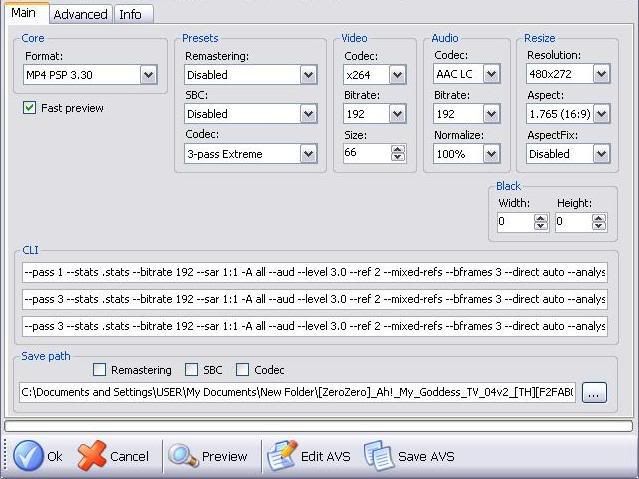The height and width of the screenshot is (479, 639).
Task: Click the Black Width spinner arrows
Action: point(541,222)
